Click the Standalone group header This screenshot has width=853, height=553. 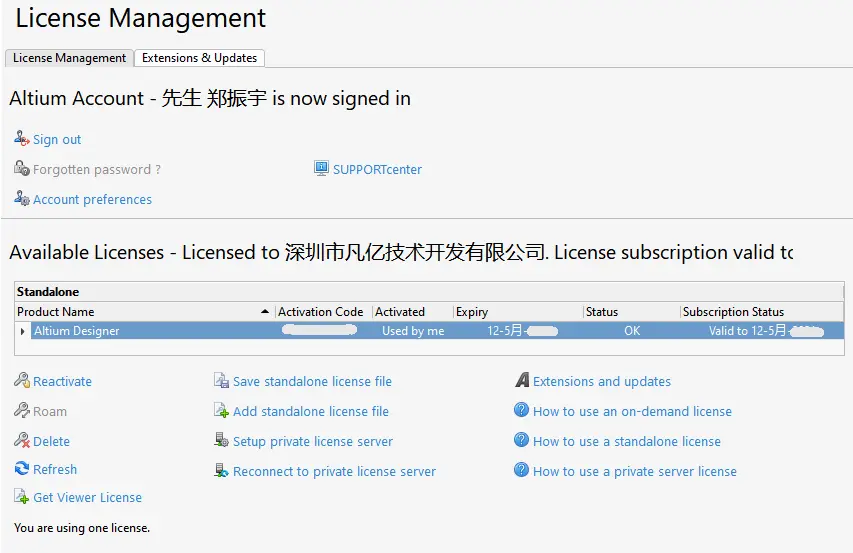click(429, 292)
